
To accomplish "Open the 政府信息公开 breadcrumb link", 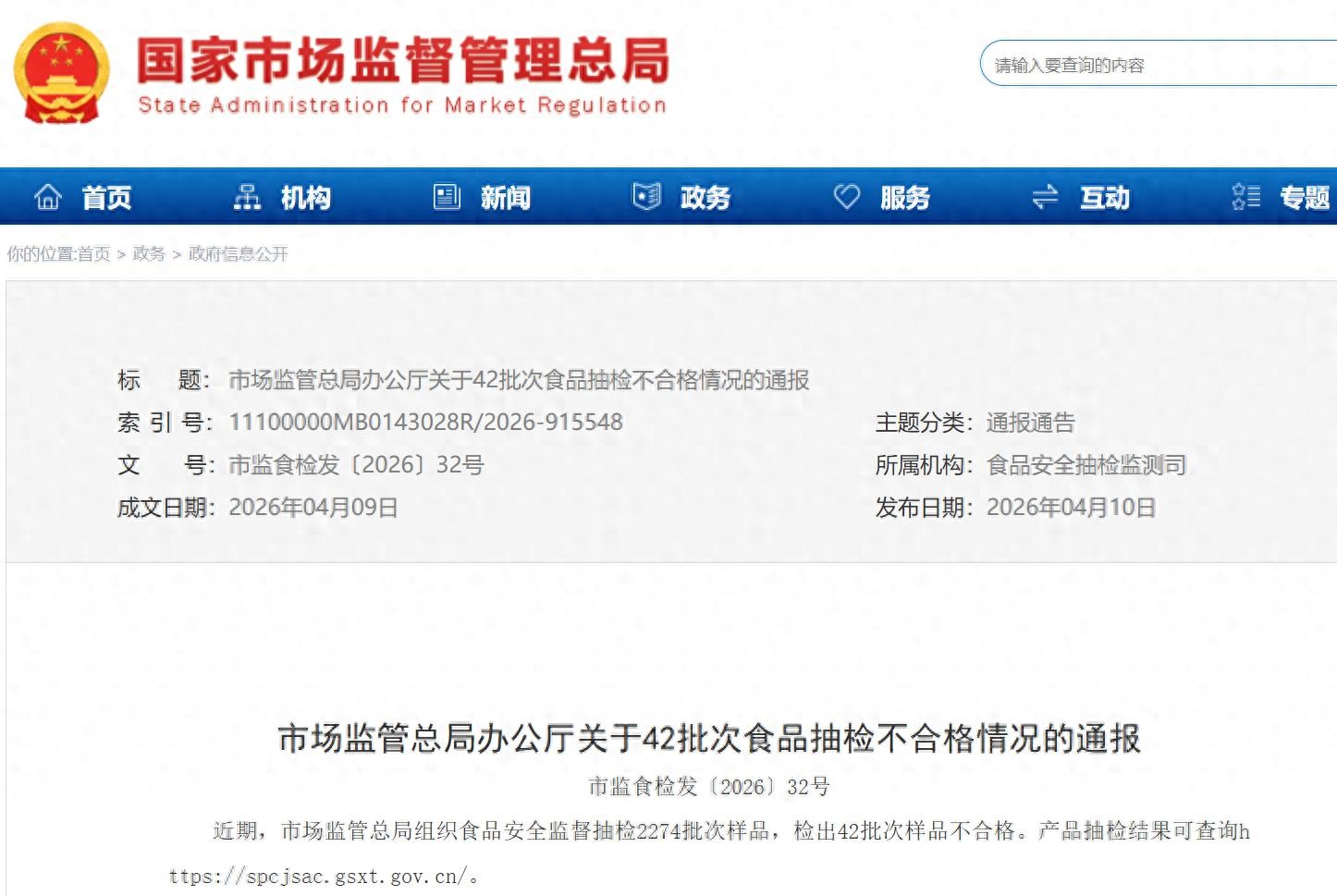I will pyautogui.click(x=238, y=254).
